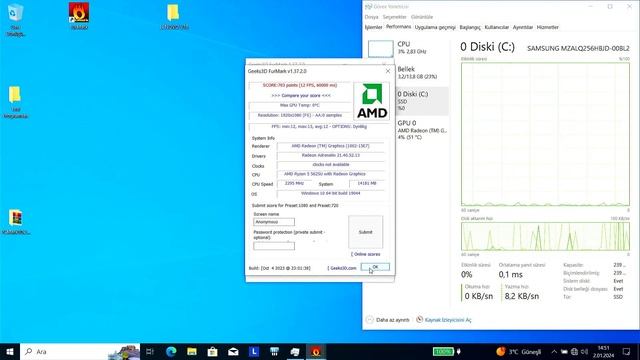This screenshot has height=360, width=640.
Task: Click the Submit button in FurMark dialog
Action: coord(365,232)
